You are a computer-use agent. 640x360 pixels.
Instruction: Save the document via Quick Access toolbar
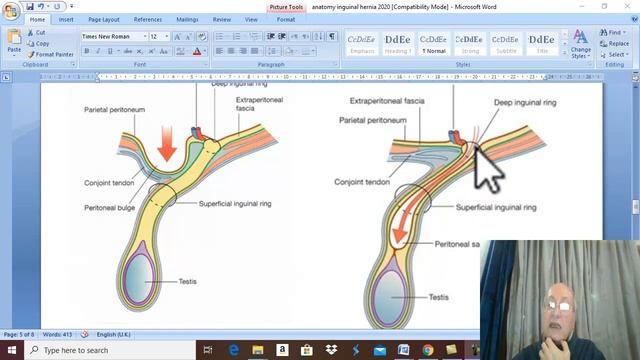30,7
